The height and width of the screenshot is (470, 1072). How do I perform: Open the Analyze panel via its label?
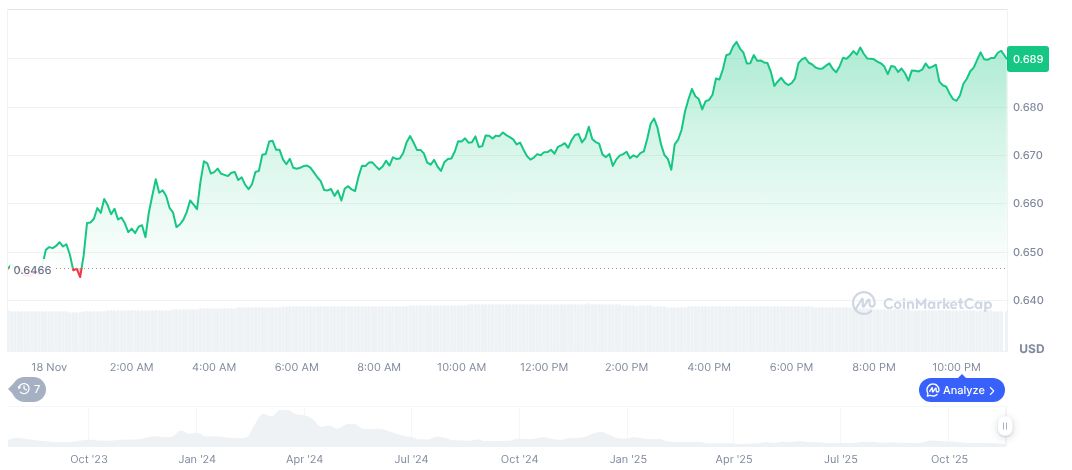click(x=963, y=390)
